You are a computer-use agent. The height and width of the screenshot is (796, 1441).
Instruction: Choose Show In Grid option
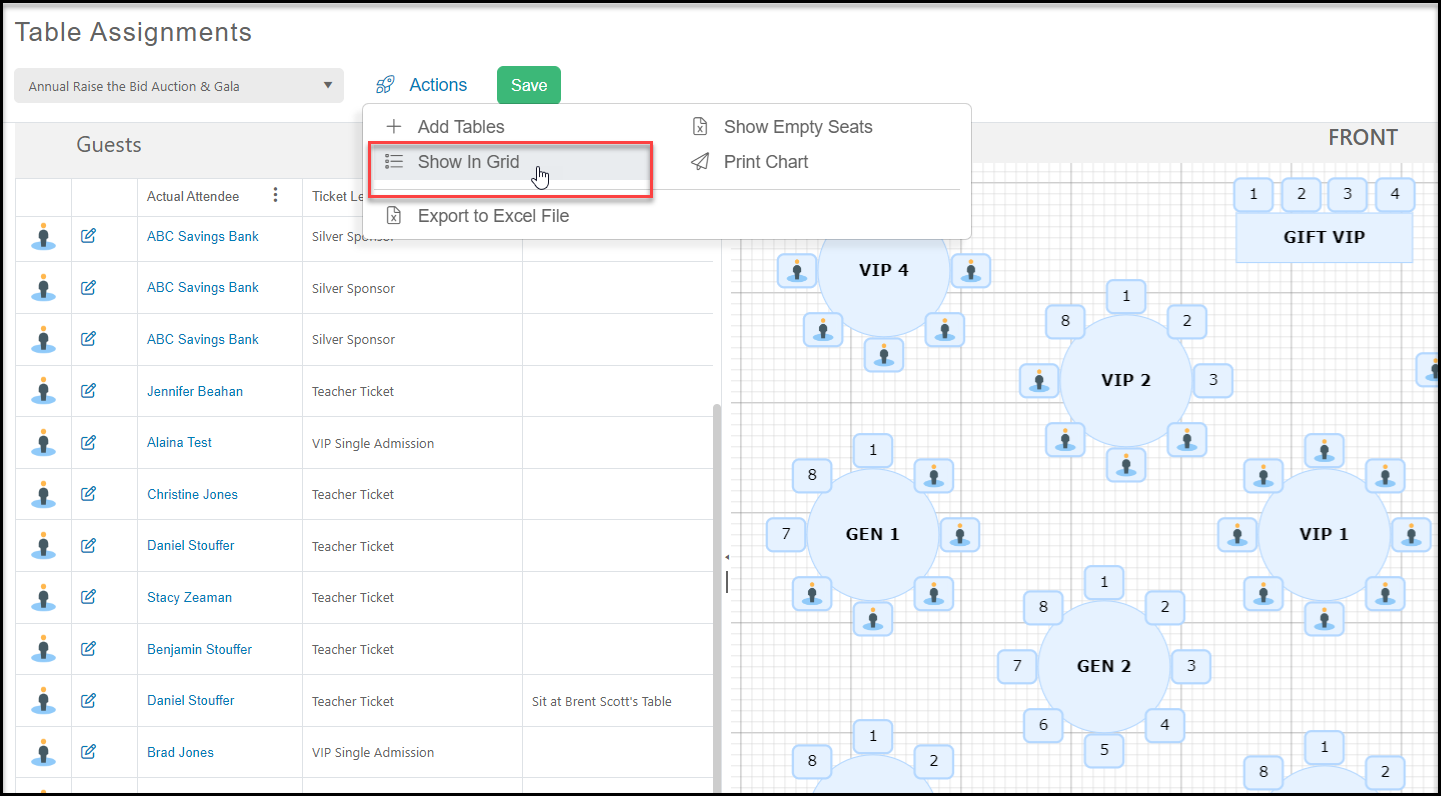(x=468, y=162)
